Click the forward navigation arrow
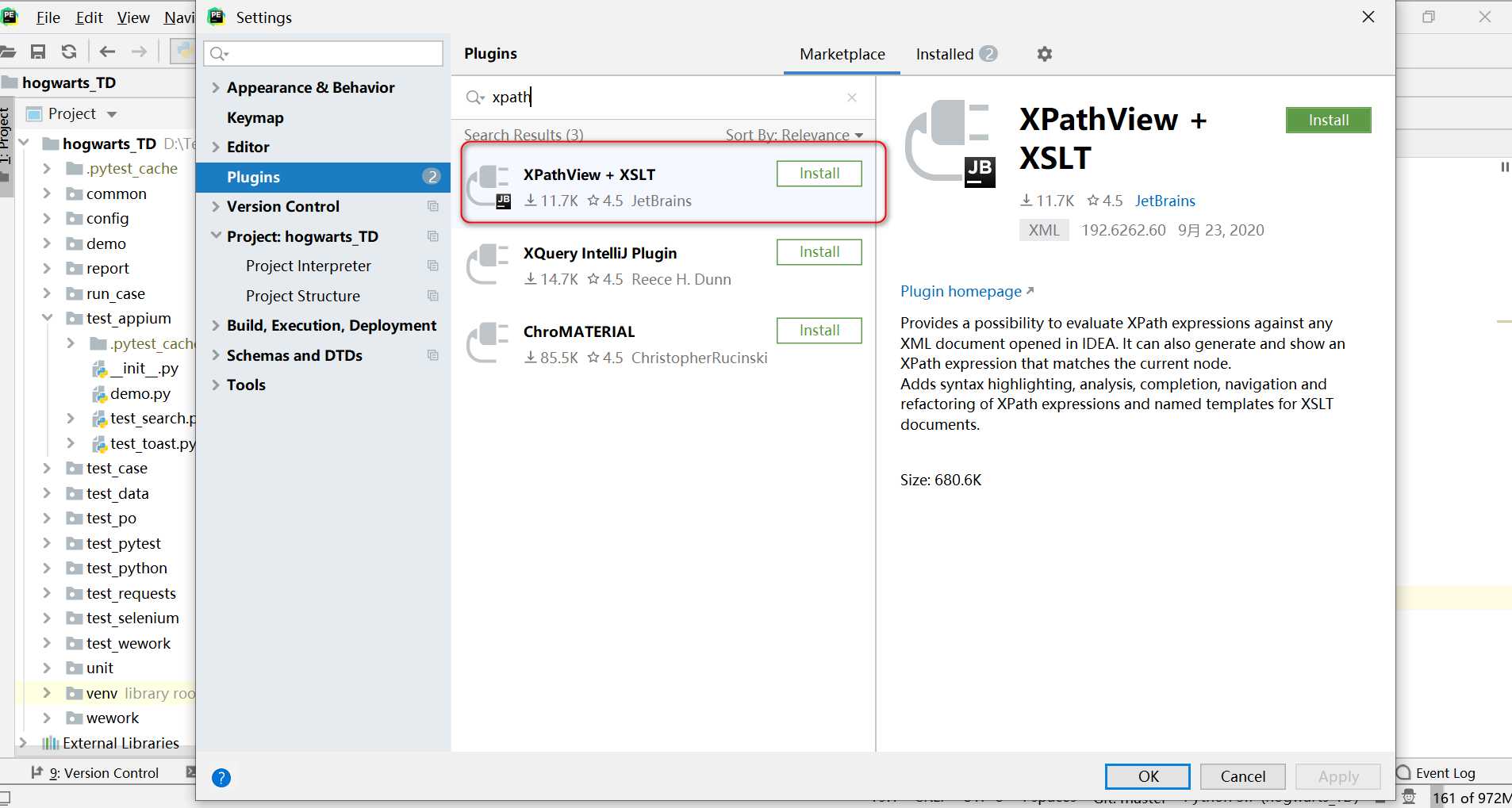The height and width of the screenshot is (808, 1512). [x=139, y=52]
